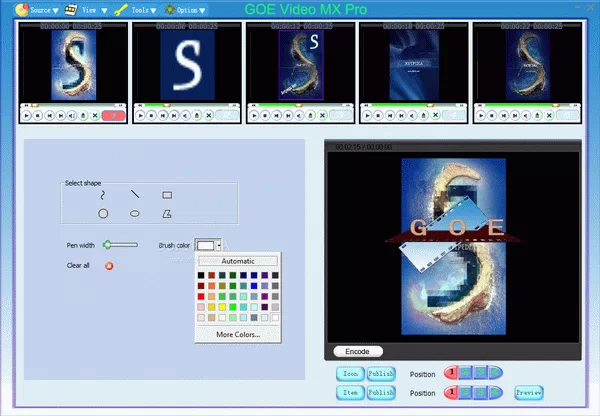
Task: Select position 1 in the bottom Position row
Action: click(452, 393)
